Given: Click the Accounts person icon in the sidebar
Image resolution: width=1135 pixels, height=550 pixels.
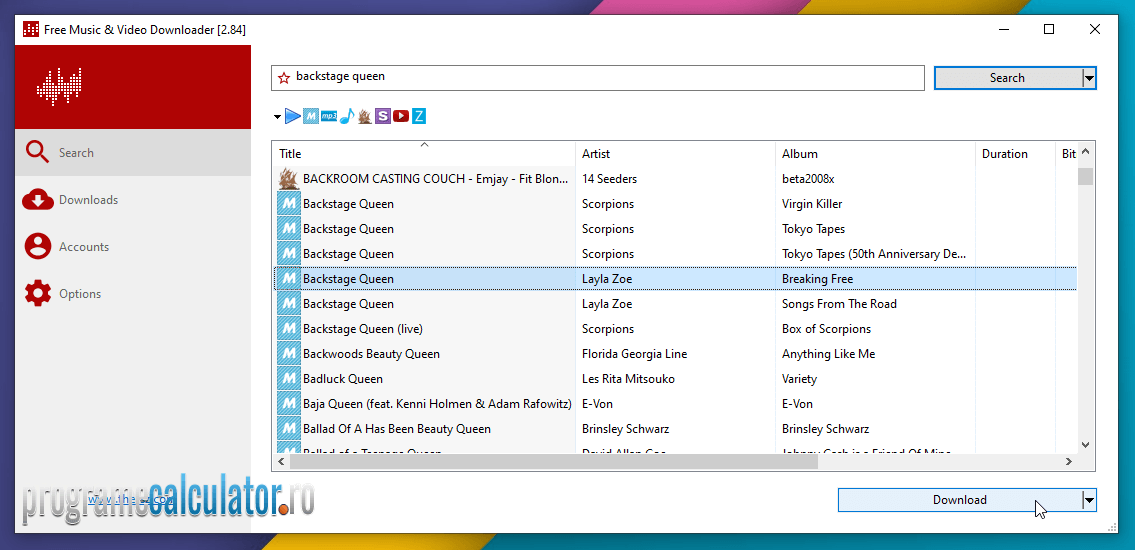Looking at the screenshot, I should coord(38,247).
